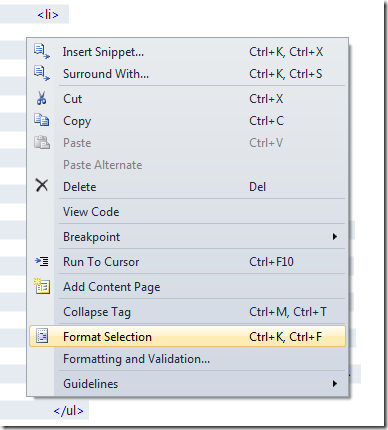The width and height of the screenshot is (388, 430).
Task: Expand the Guidelines submenu arrow
Action: coord(335,384)
